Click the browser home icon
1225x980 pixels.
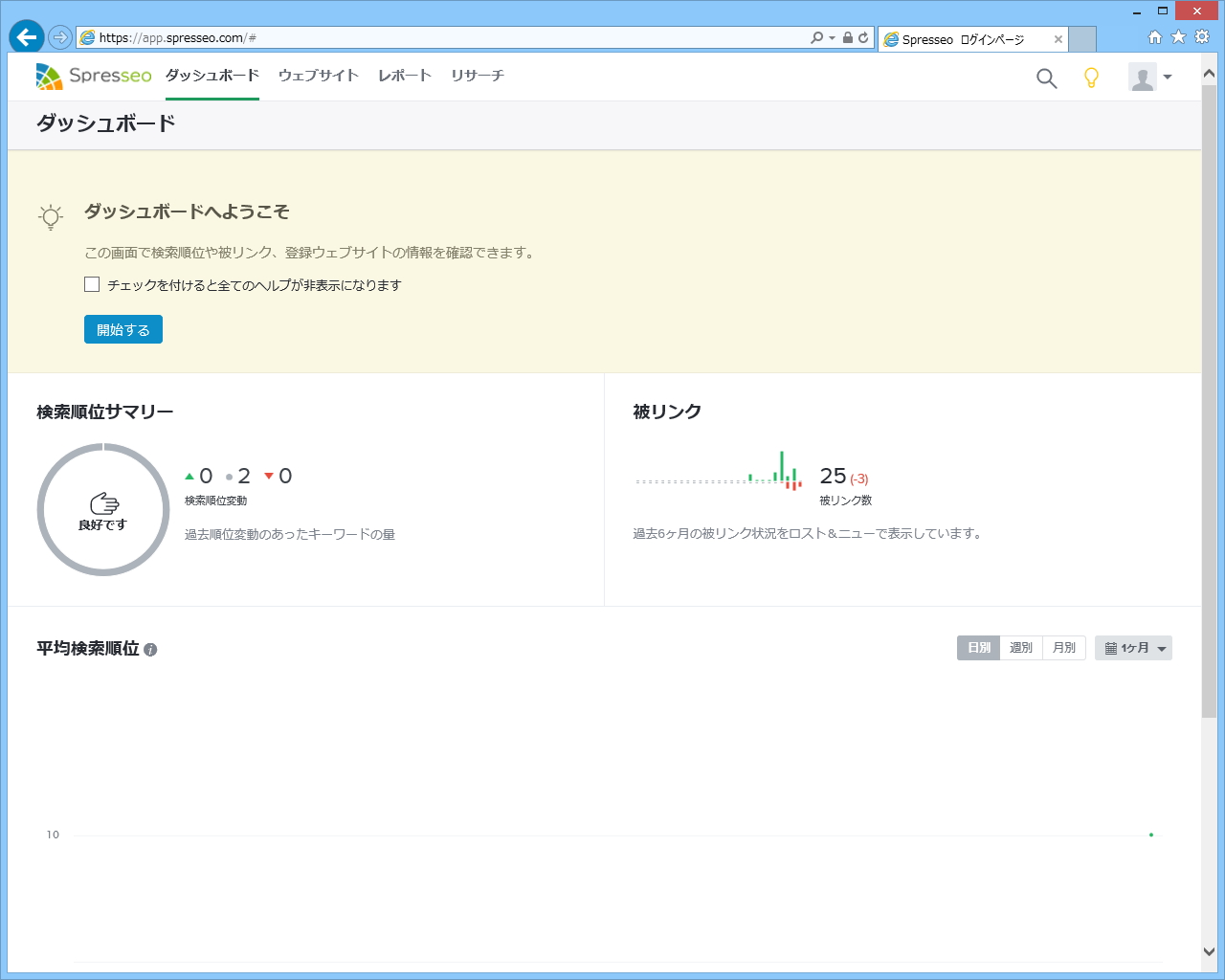(x=1155, y=37)
